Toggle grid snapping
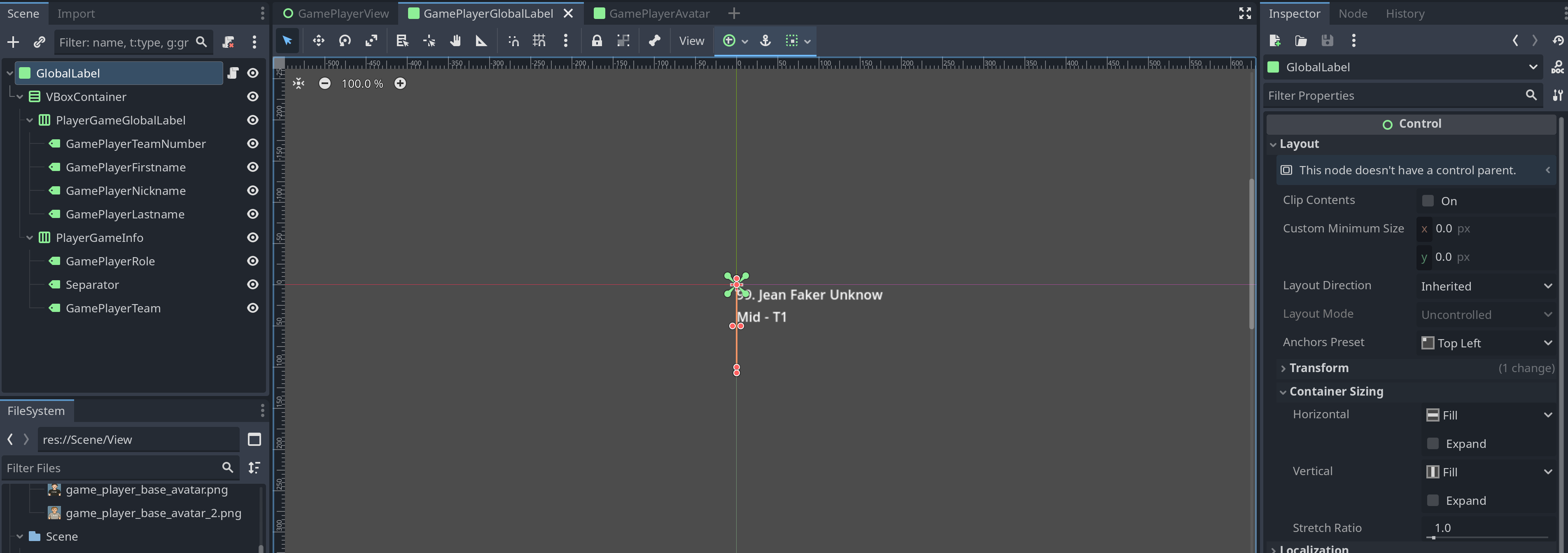1568x553 pixels. [539, 41]
